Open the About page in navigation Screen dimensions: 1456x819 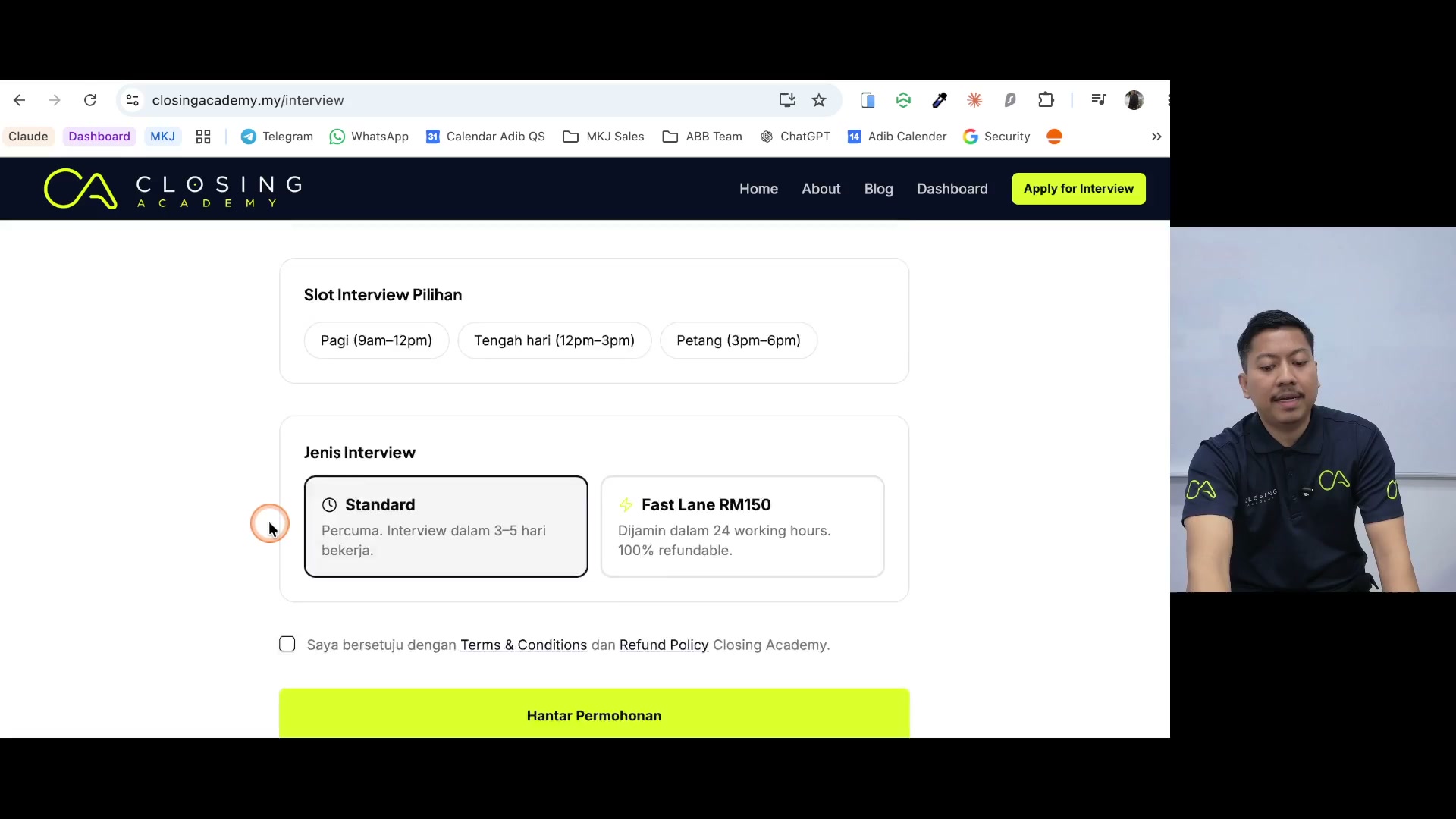(821, 189)
